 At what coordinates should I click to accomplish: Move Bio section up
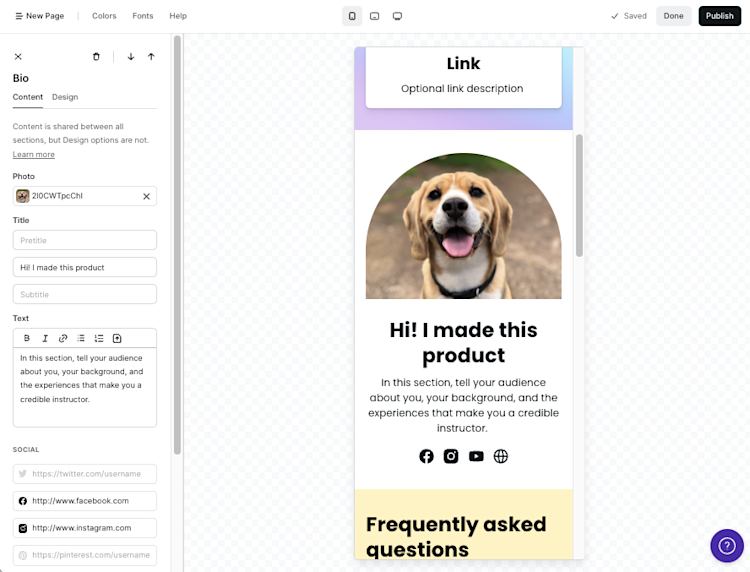click(x=151, y=56)
